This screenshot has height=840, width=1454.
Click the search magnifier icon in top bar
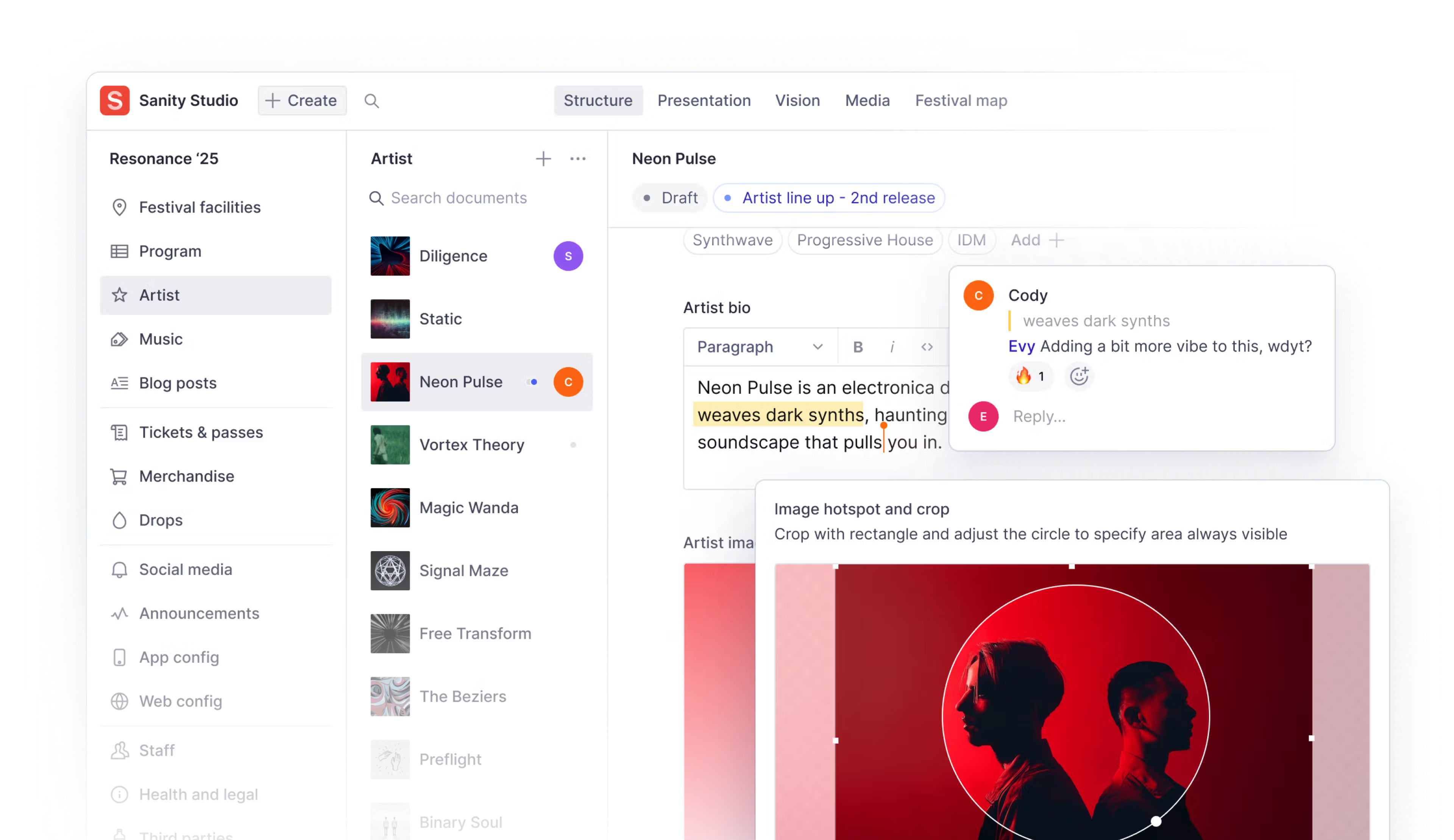tap(371, 101)
